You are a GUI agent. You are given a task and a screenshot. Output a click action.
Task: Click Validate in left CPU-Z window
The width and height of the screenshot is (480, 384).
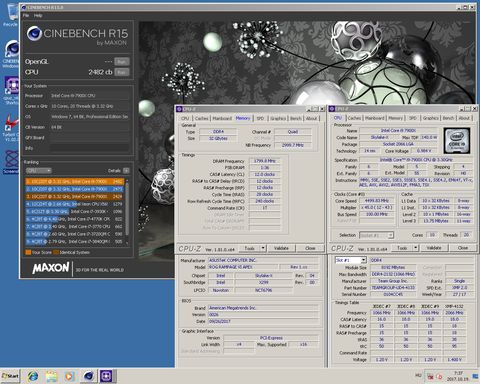(x=281, y=248)
